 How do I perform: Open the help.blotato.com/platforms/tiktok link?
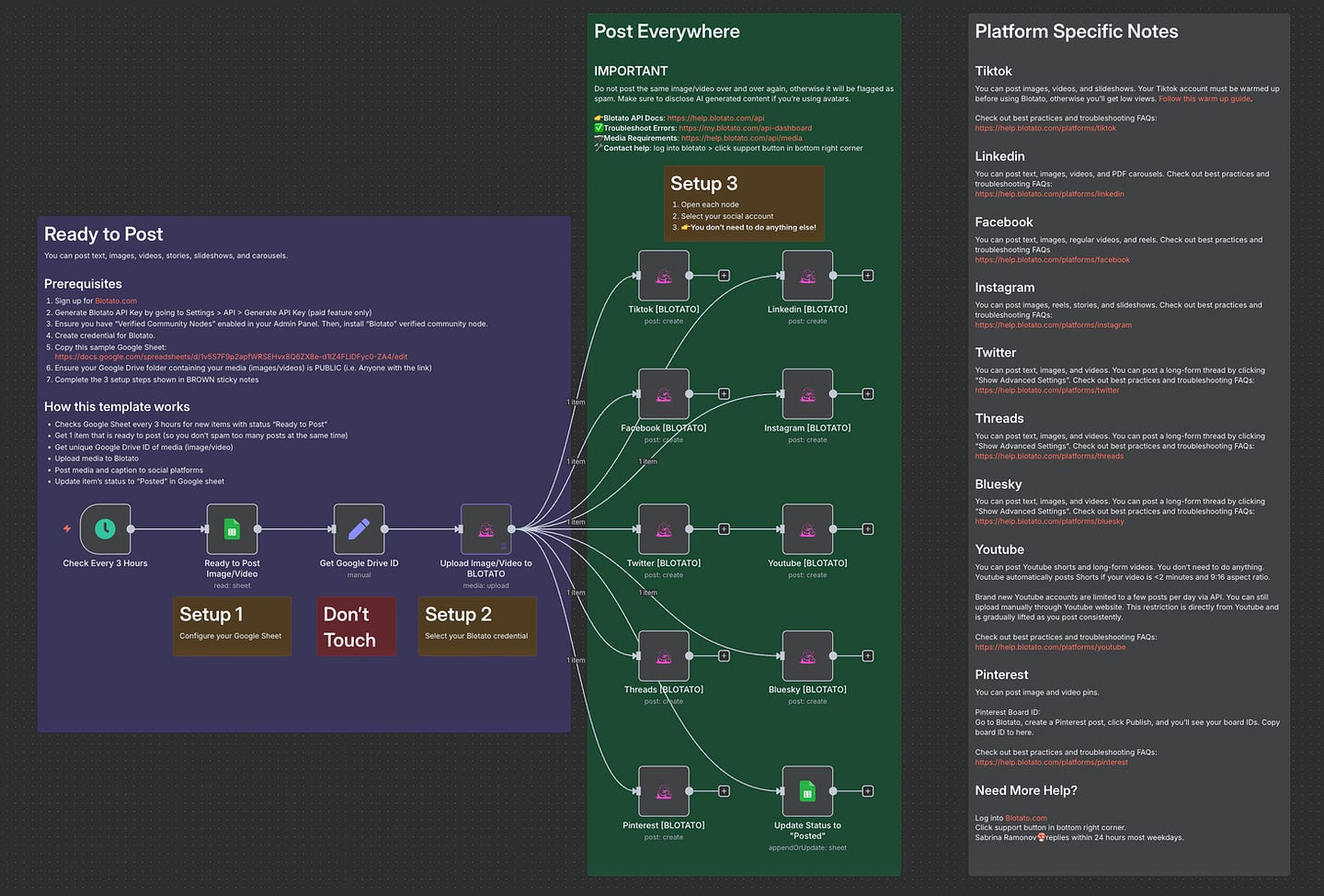(x=1045, y=128)
